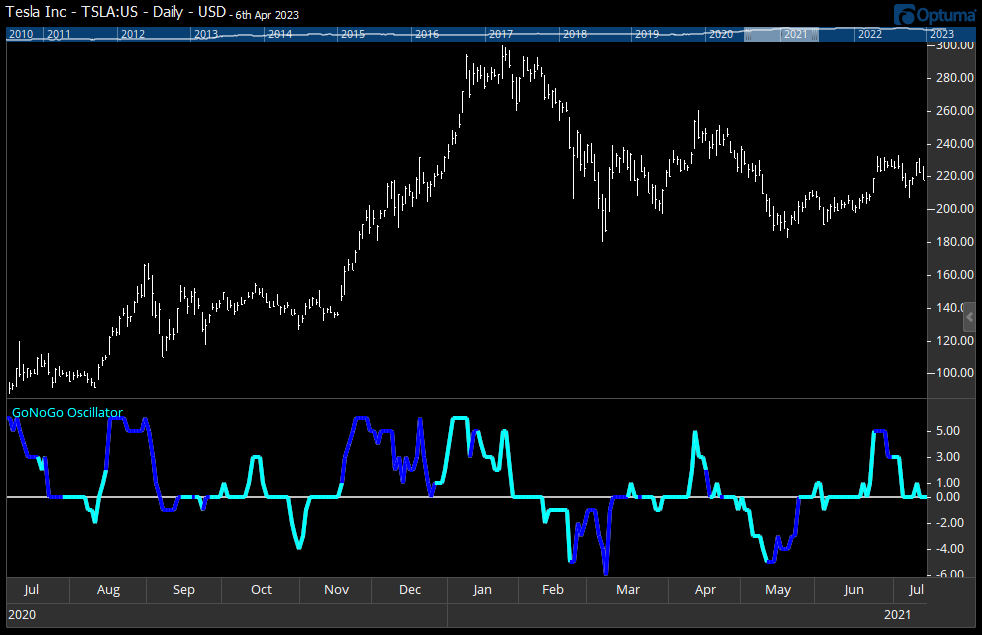The width and height of the screenshot is (982, 635).
Task: Click the 260.00 price scale label
Action: coord(955,110)
